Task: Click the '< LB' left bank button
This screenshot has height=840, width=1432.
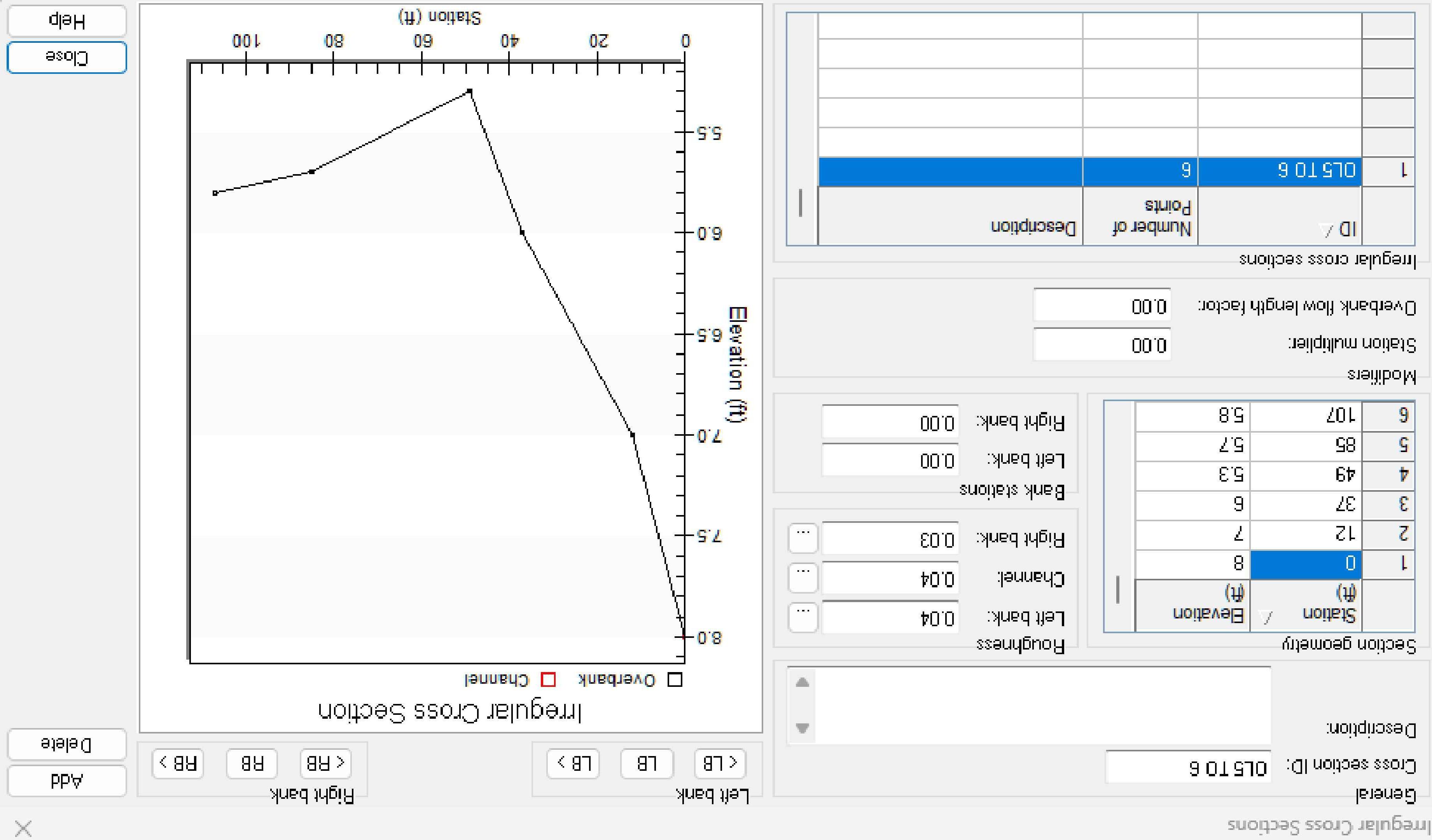Action: [720, 763]
